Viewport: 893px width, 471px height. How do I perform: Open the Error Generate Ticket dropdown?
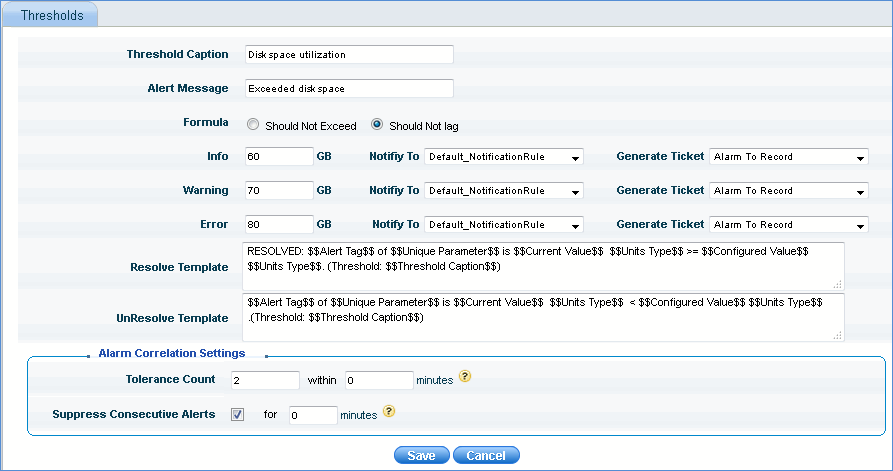pos(788,225)
